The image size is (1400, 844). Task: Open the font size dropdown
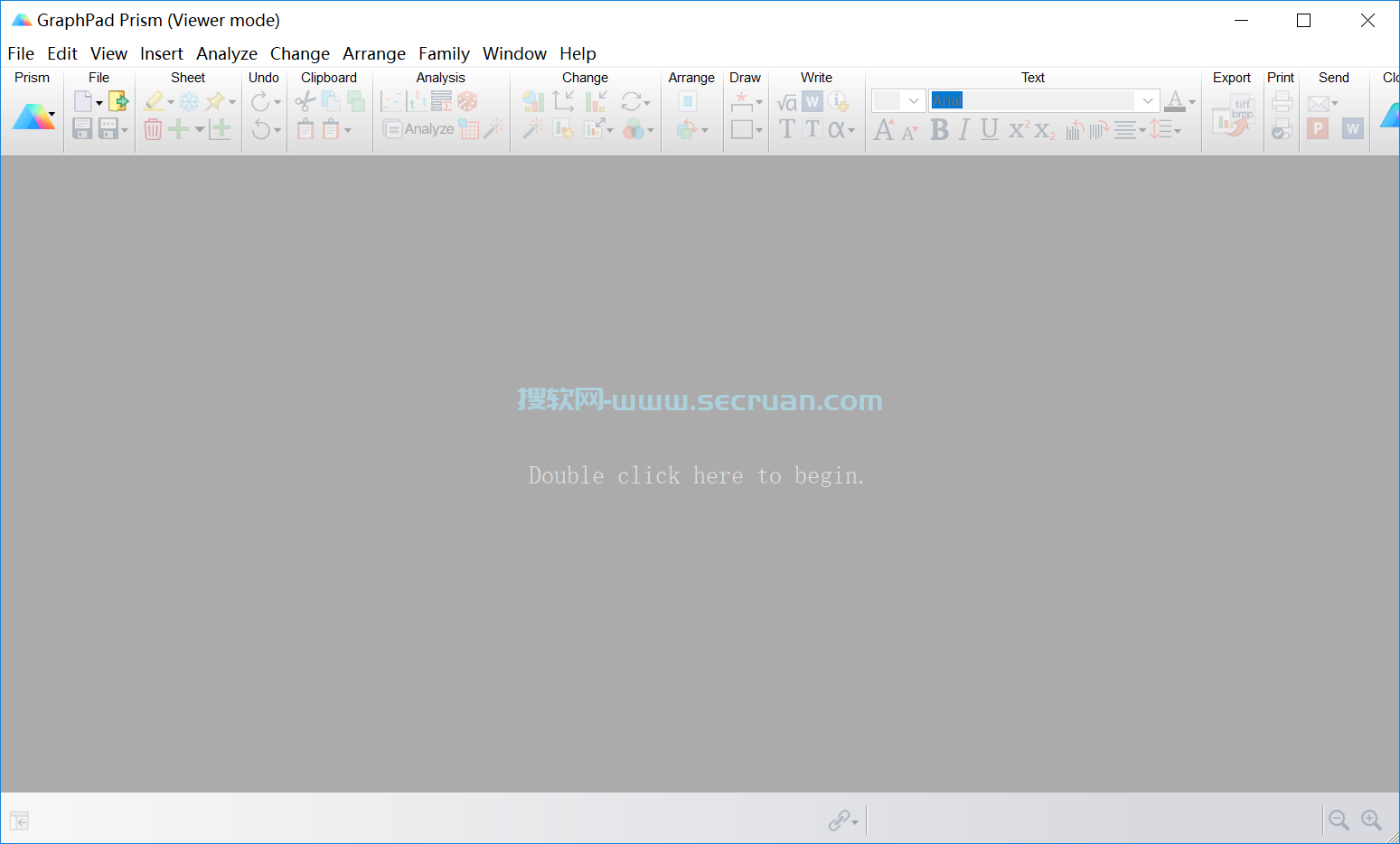914,100
